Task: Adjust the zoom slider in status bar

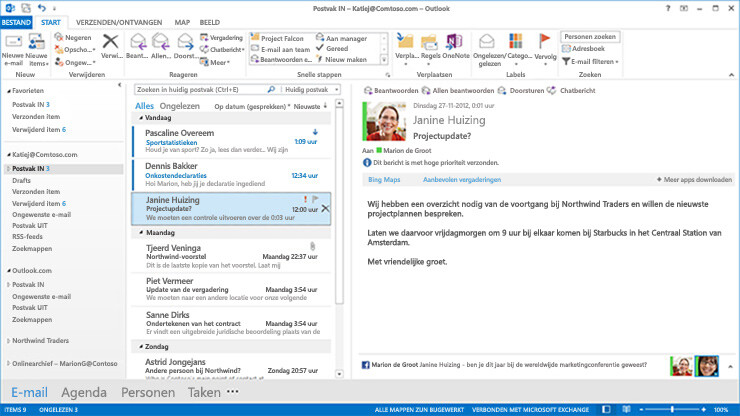Action: click(672, 409)
